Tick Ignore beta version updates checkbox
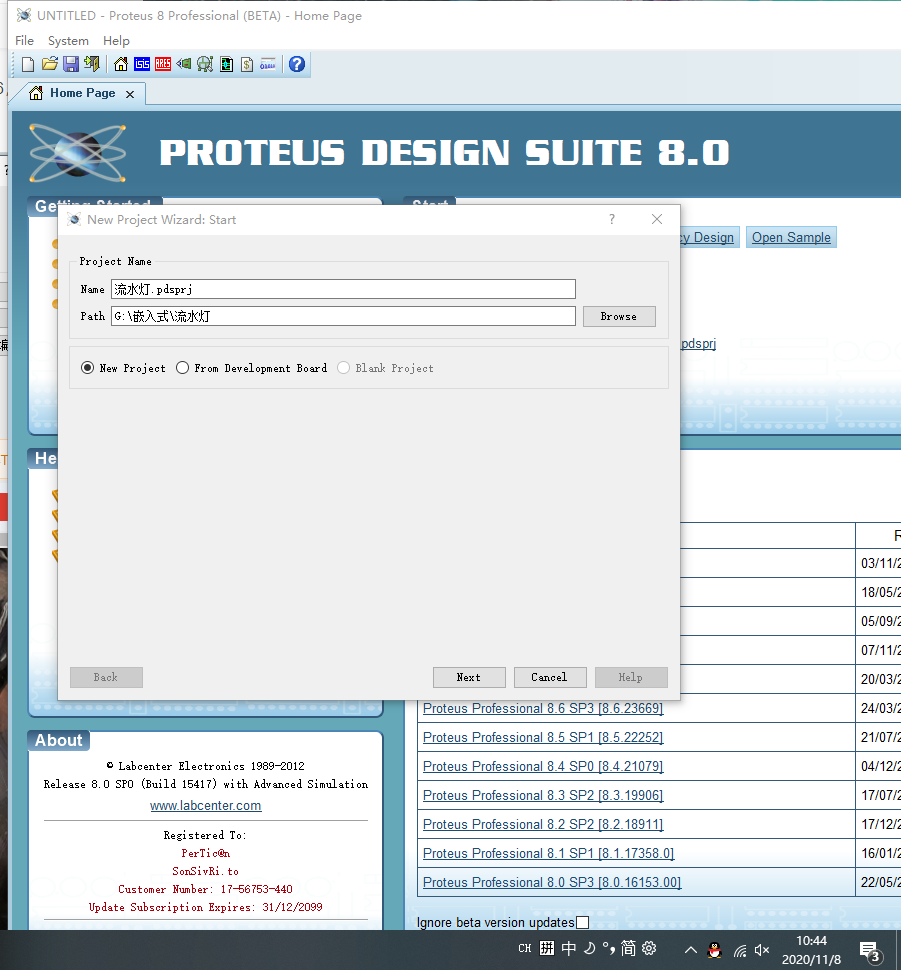 (x=582, y=922)
